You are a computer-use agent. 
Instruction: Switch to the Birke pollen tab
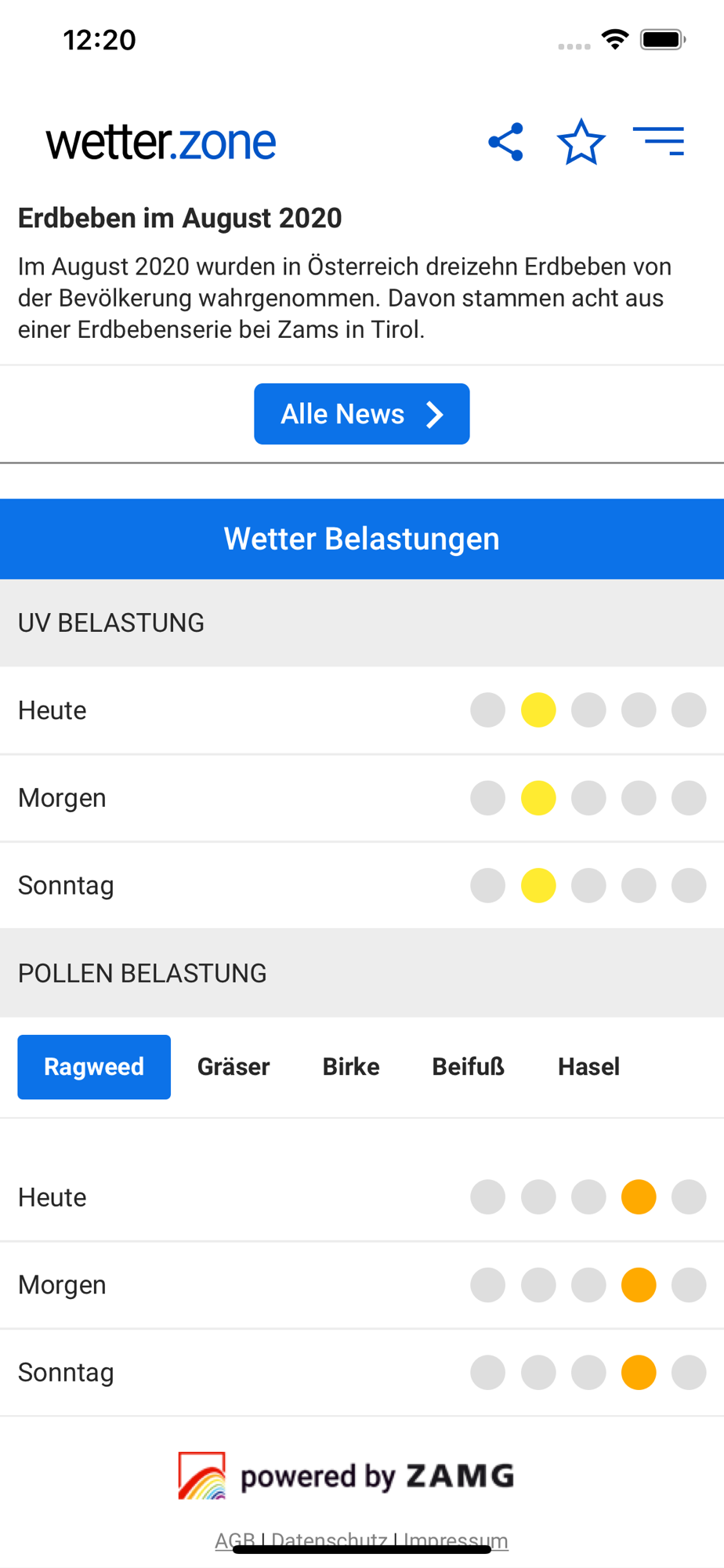351,1067
